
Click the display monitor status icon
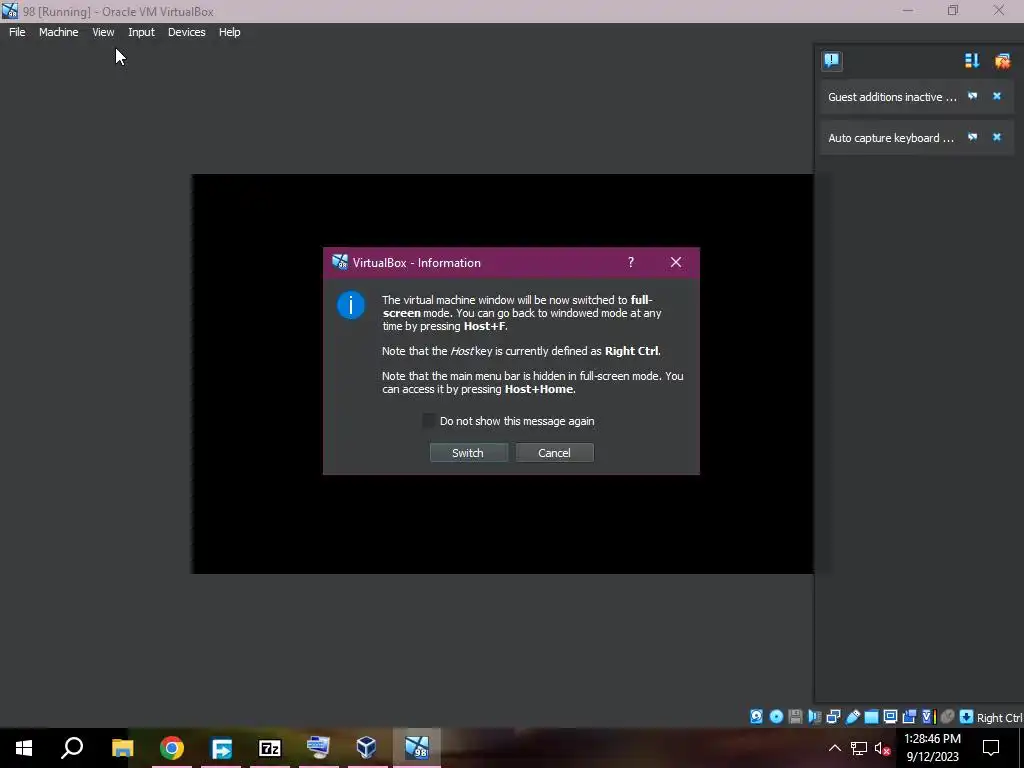890,716
